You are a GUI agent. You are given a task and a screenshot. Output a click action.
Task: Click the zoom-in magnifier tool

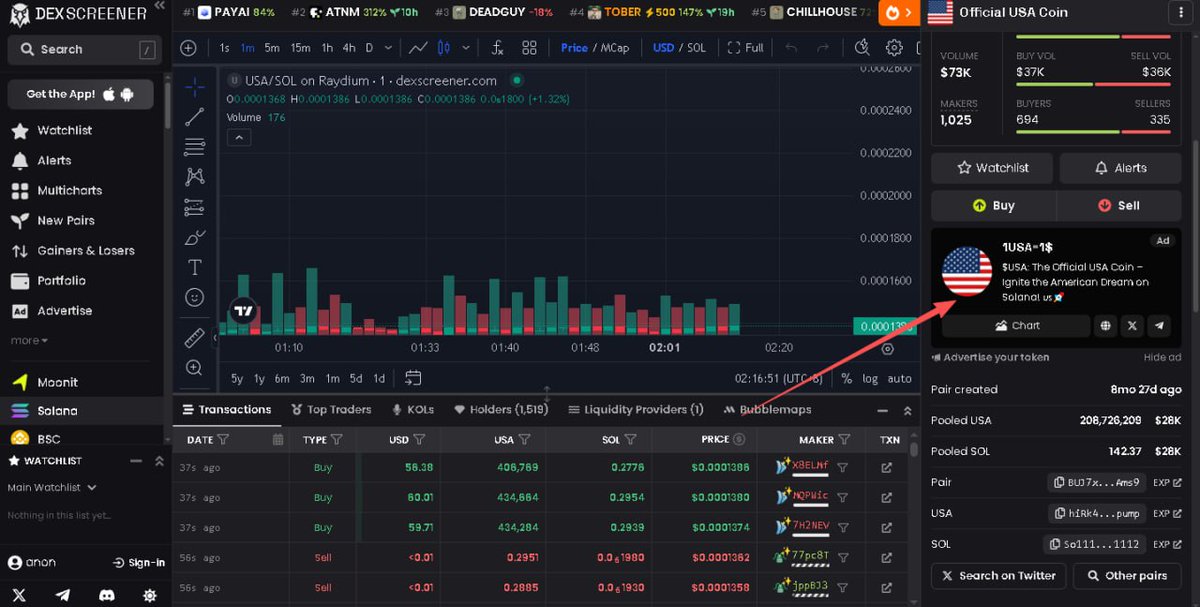(x=194, y=368)
